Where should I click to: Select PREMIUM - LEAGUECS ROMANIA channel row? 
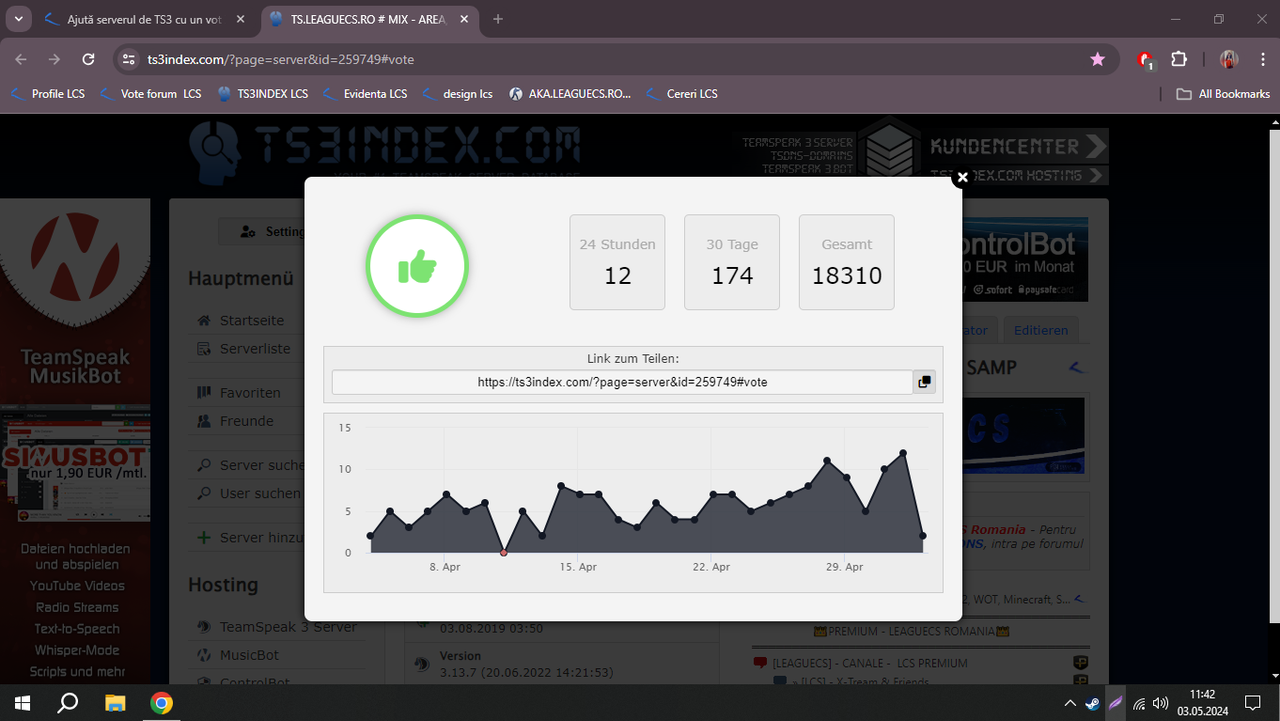point(910,631)
